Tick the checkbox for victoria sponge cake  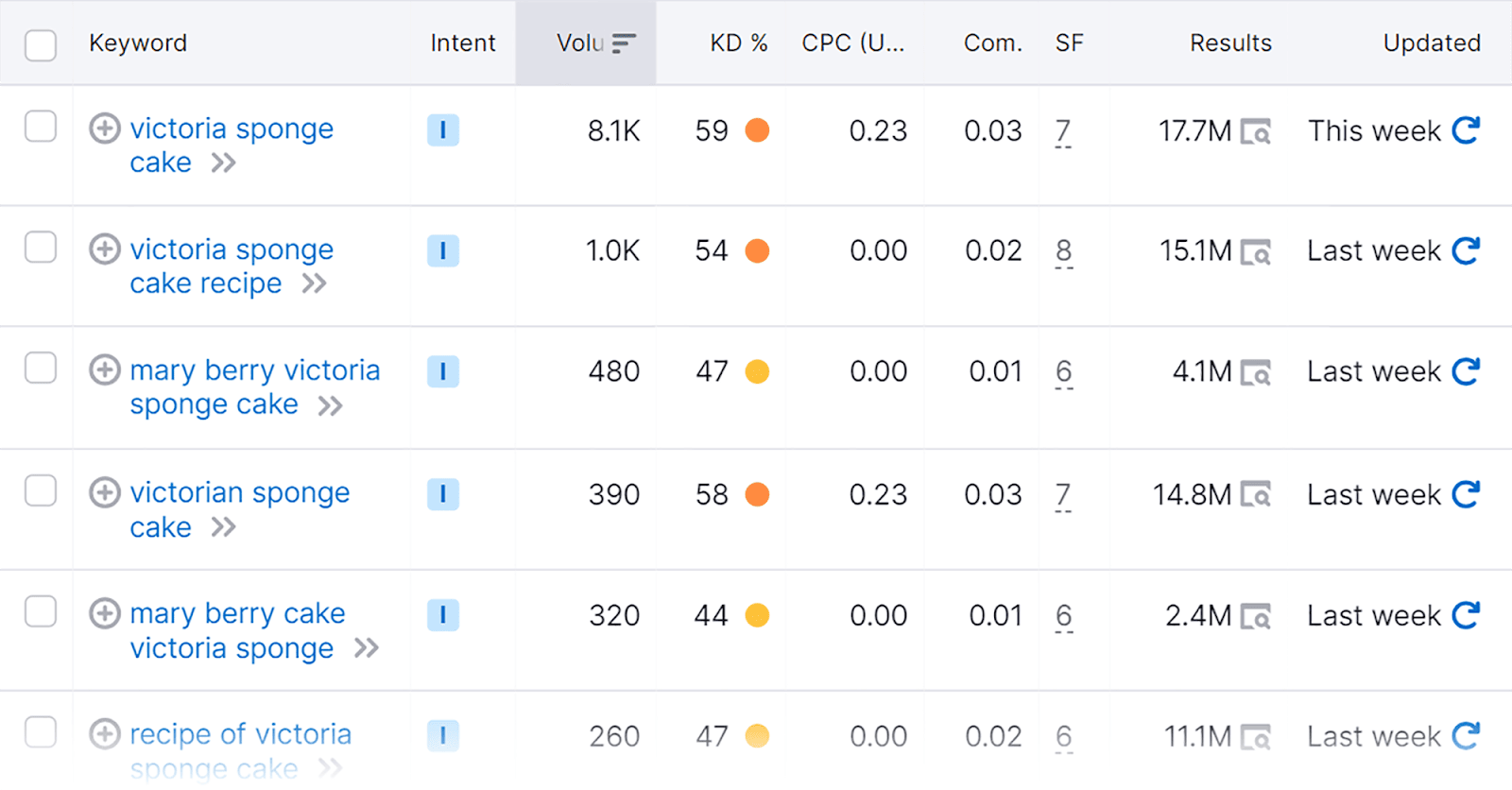[x=40, y=126]
